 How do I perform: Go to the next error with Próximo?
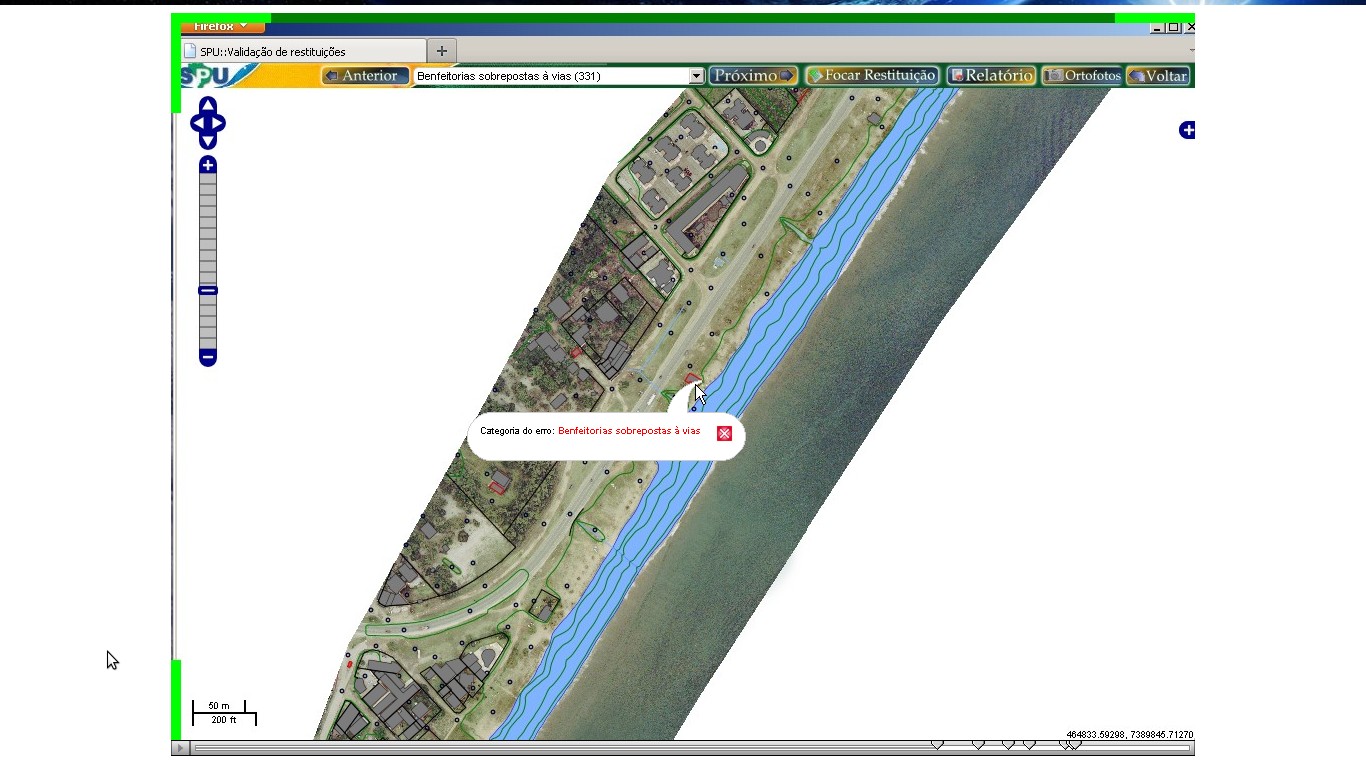754,76
